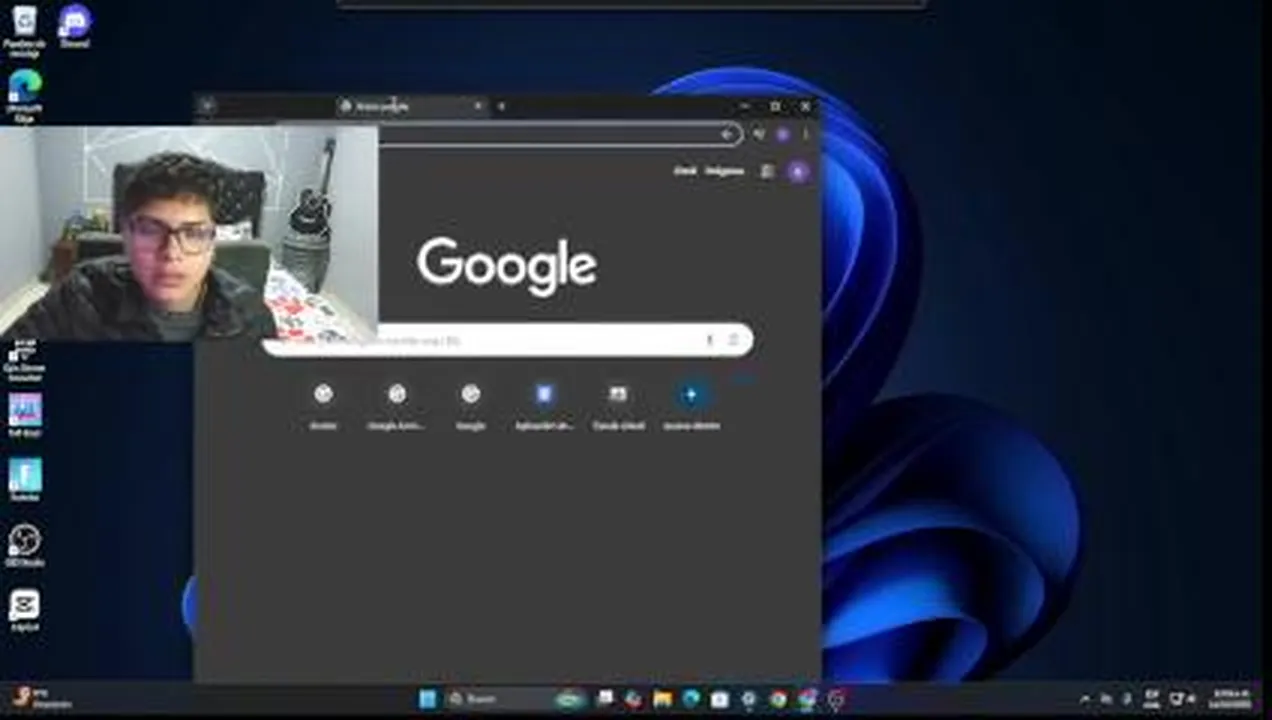The image size is (1272, 720).
Task: Launch Discord from the desktop
Action: 75,26
